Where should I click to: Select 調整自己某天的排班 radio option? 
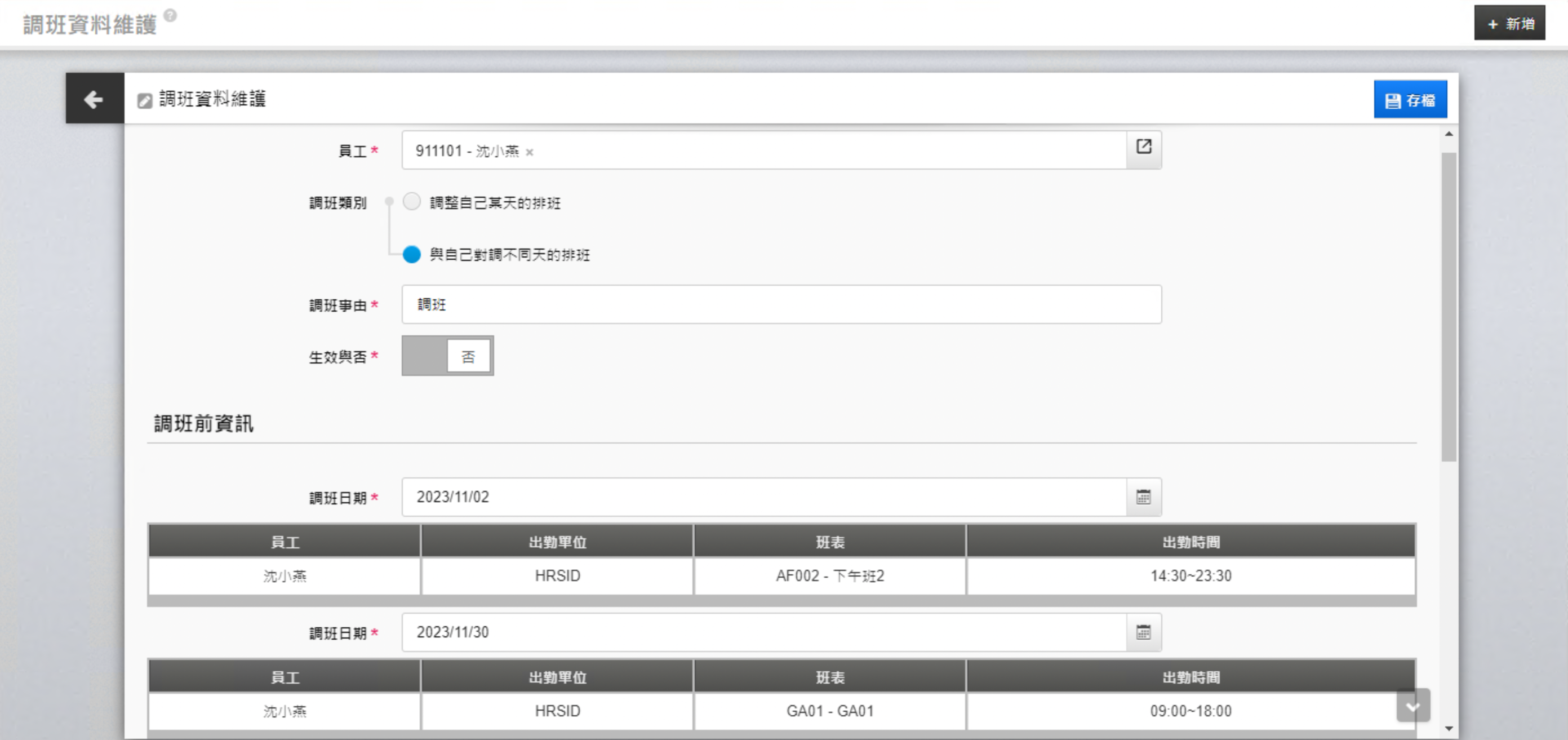click(x=412, y=202)
